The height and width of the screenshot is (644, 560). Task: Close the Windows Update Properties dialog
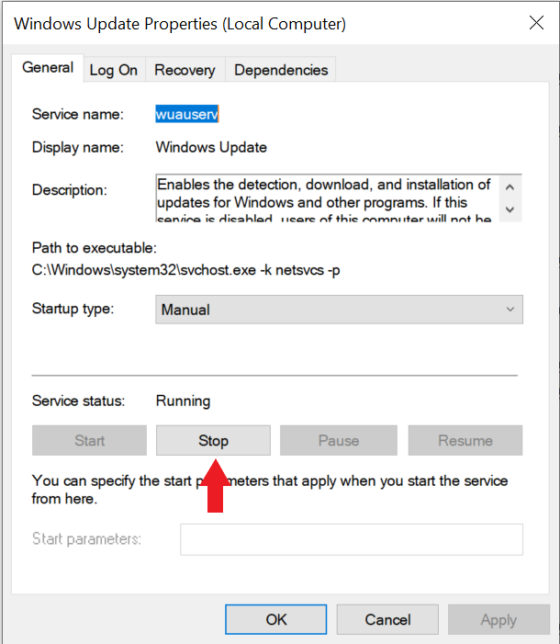[536, 23]
